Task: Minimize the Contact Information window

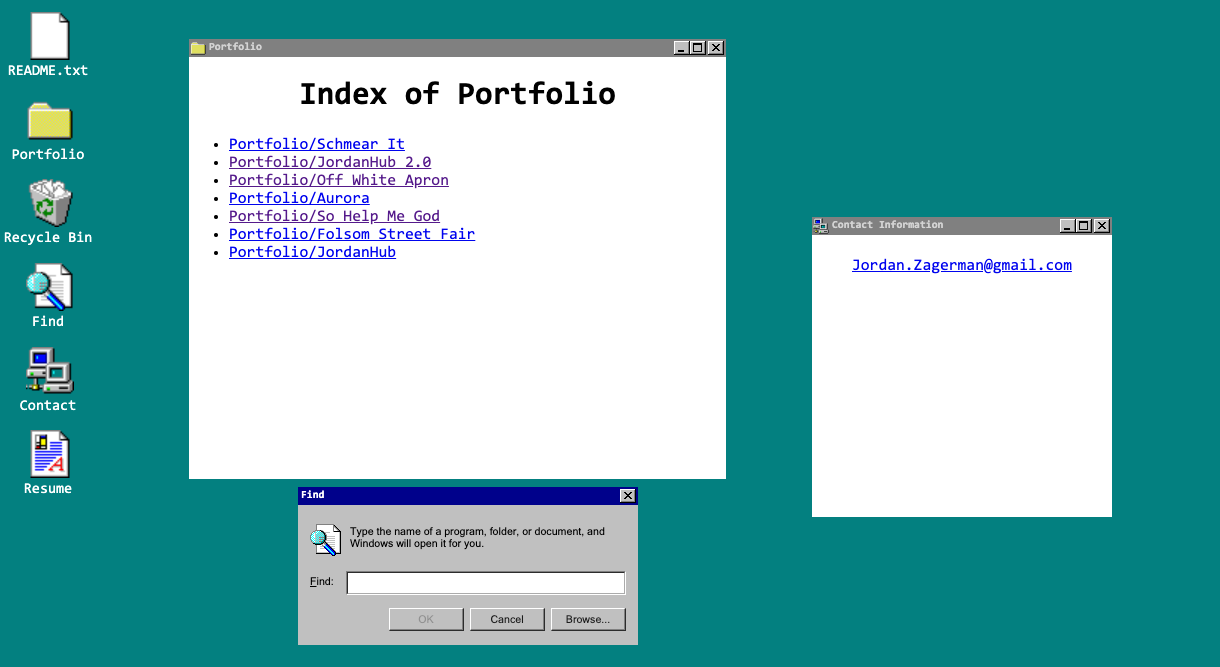Action: 1067,226
